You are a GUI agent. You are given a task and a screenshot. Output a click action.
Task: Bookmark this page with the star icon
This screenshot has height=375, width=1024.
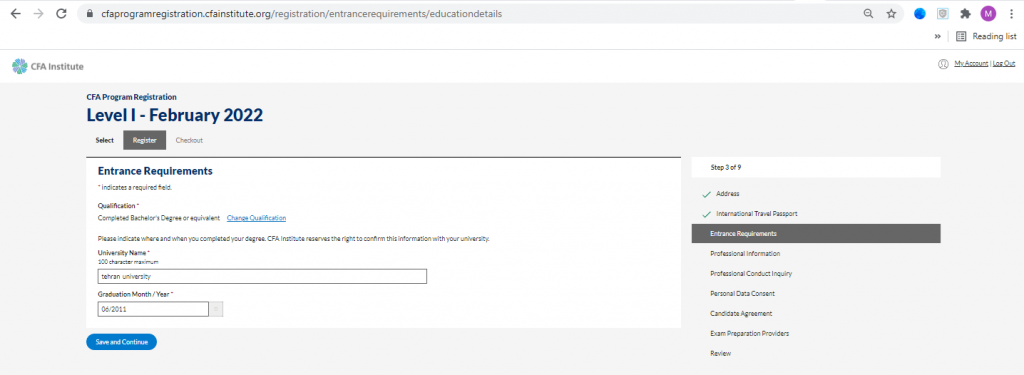(x=891, y=14)
